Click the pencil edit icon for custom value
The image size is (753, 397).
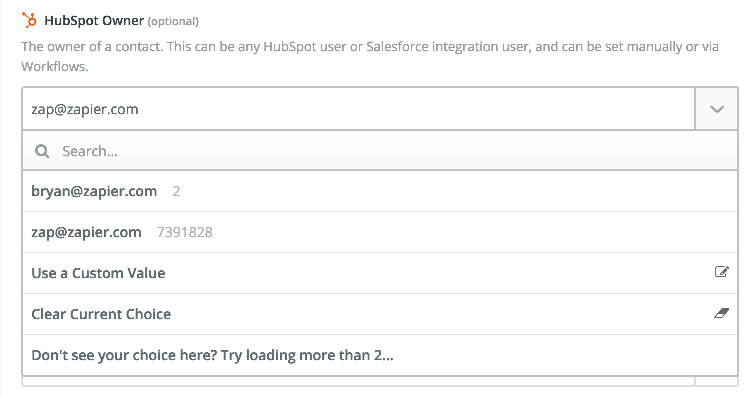(721, 272)
